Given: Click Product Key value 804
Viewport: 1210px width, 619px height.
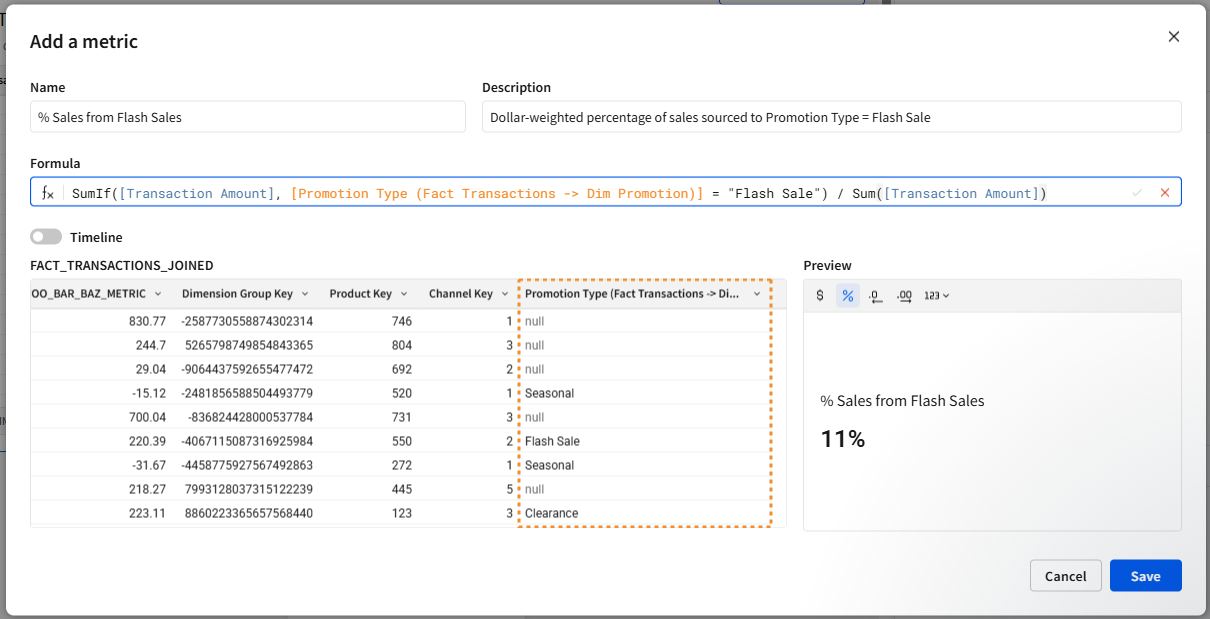Looking at the screenshot, I should [x=402, y=345].
